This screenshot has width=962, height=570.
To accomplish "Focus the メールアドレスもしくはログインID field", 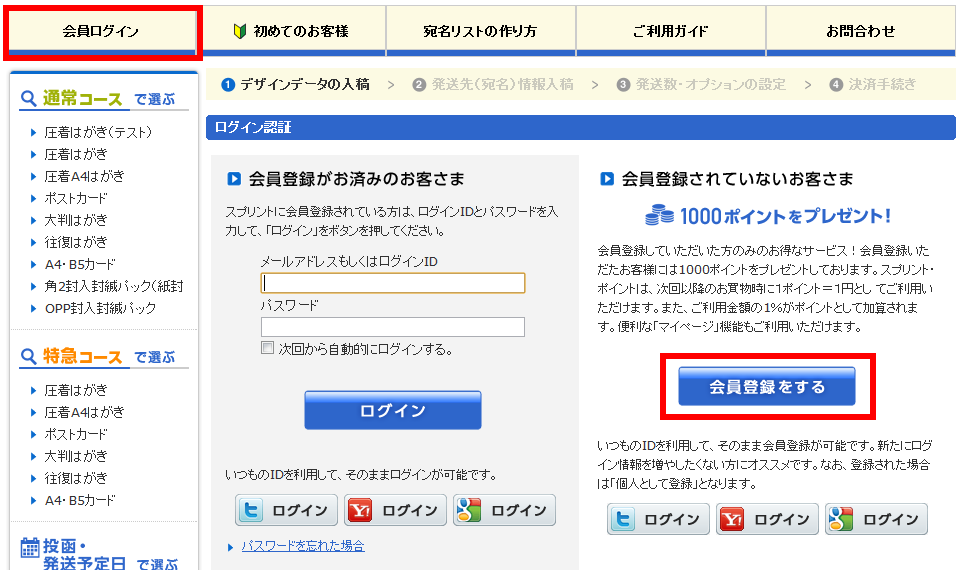I will [x=393, y=283].
